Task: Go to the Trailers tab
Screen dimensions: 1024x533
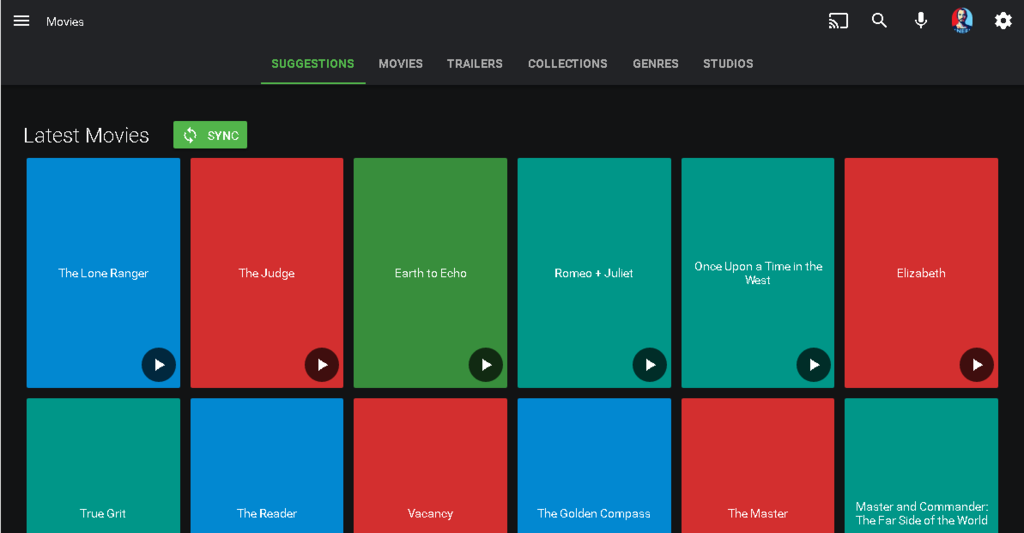Action: 475,64
